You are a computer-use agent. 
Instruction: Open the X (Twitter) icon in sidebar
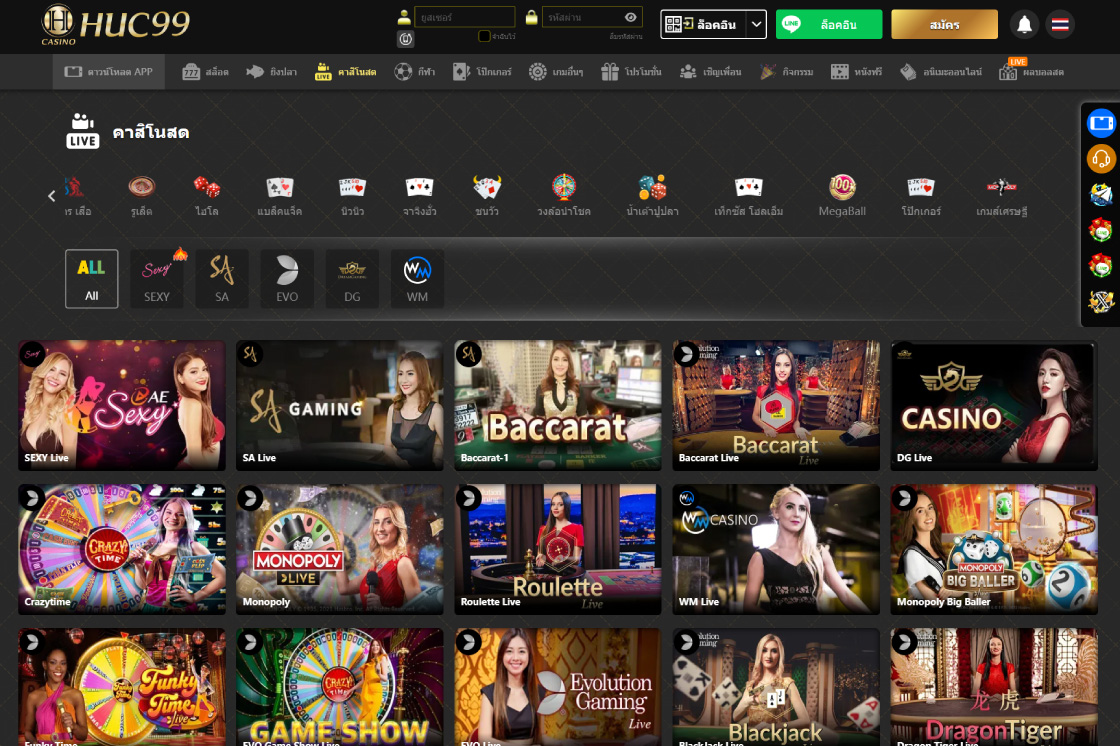click(1101, 301)
